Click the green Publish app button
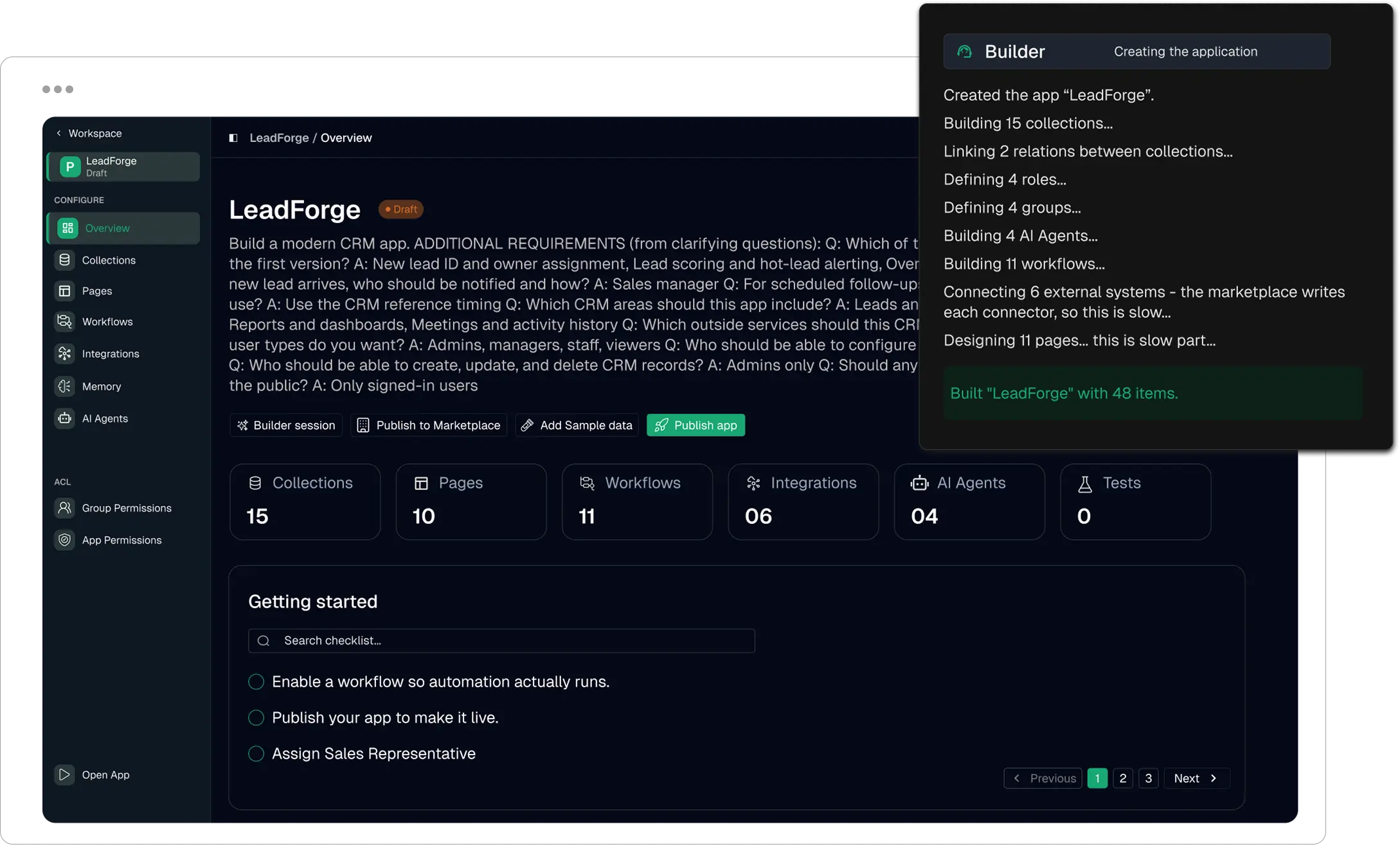Screen dimensions: 1400x849 [696, 425]
